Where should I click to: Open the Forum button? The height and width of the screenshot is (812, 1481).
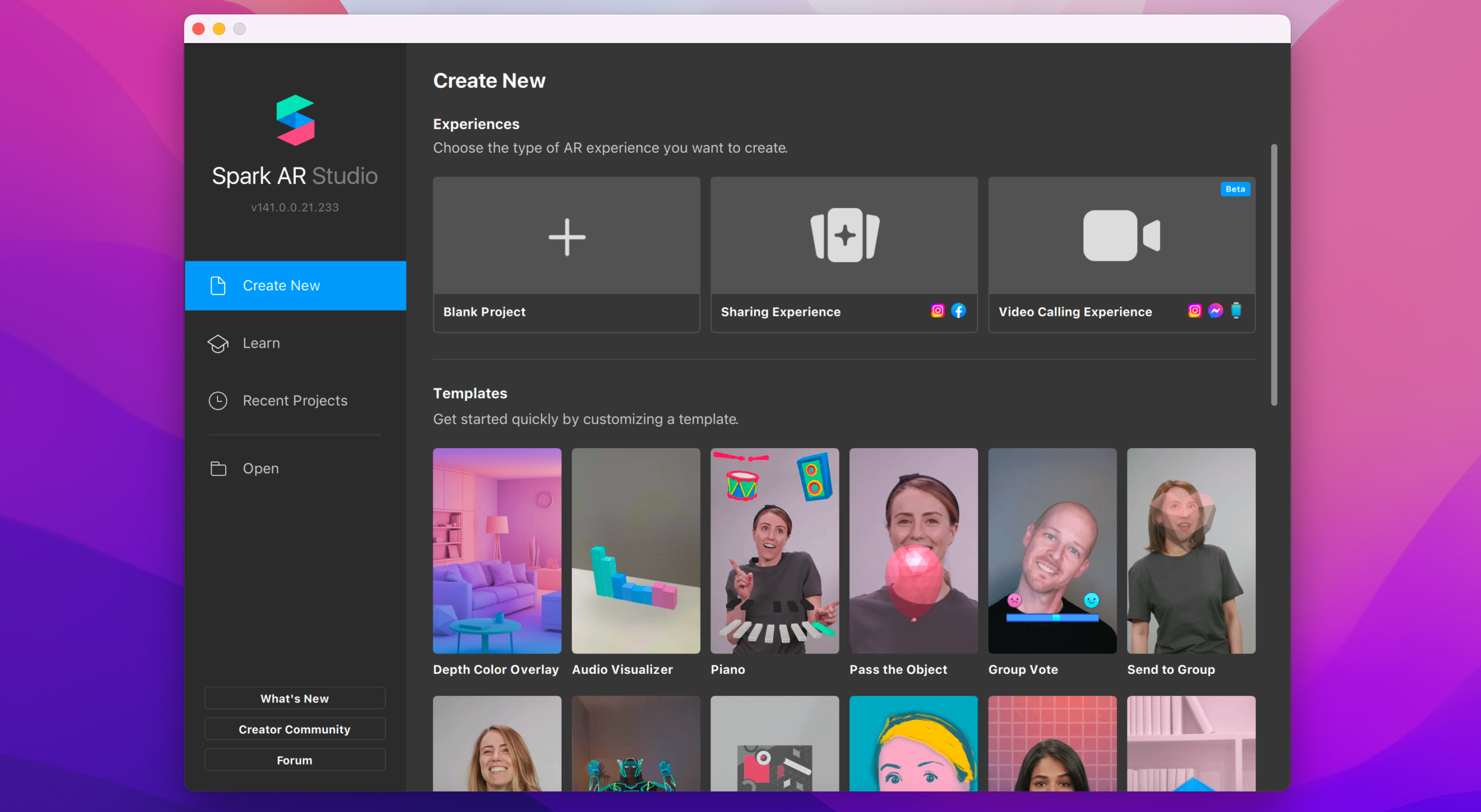coord(294,760)
